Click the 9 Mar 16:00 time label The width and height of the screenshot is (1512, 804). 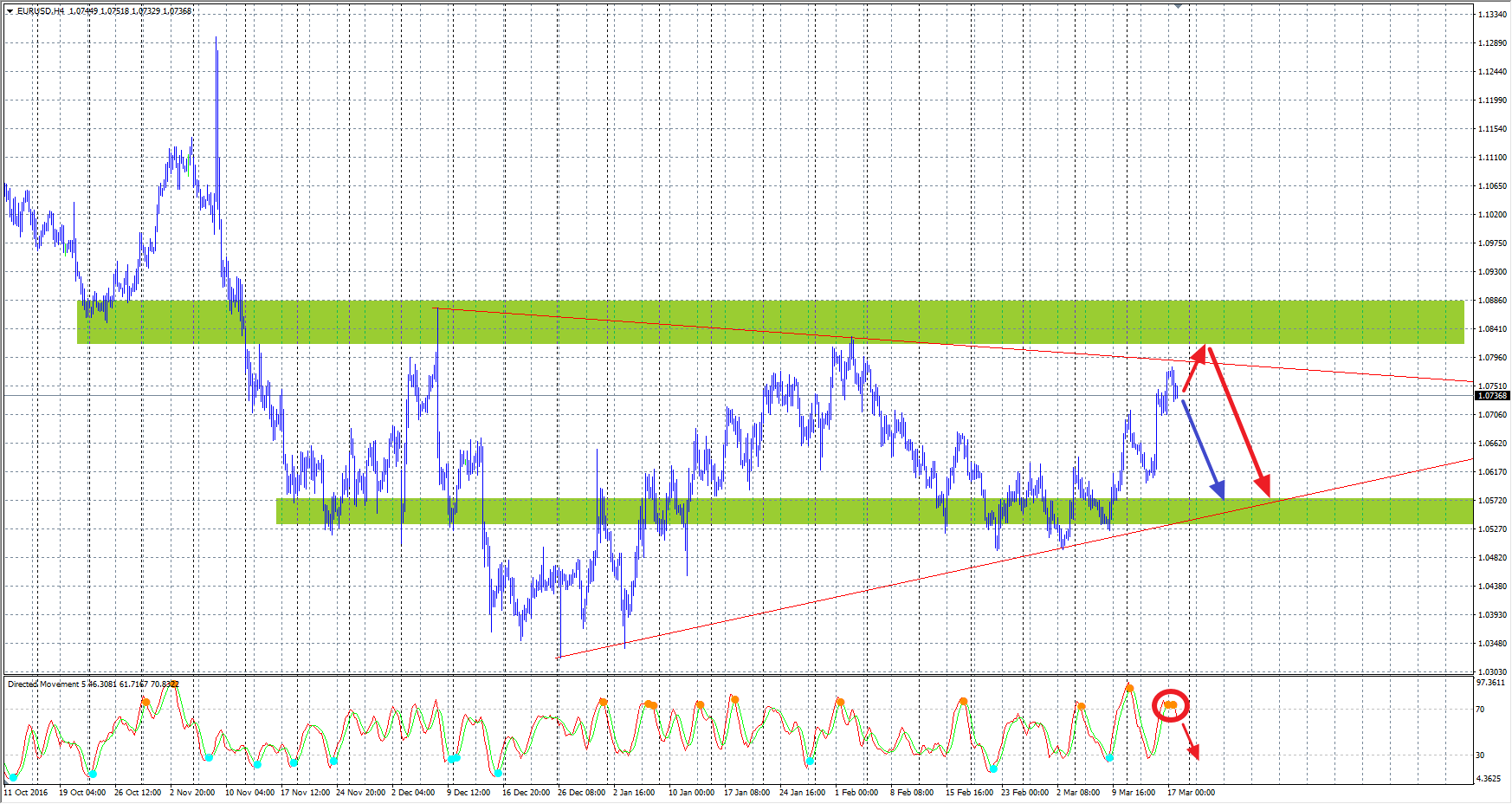[1134, 793]
